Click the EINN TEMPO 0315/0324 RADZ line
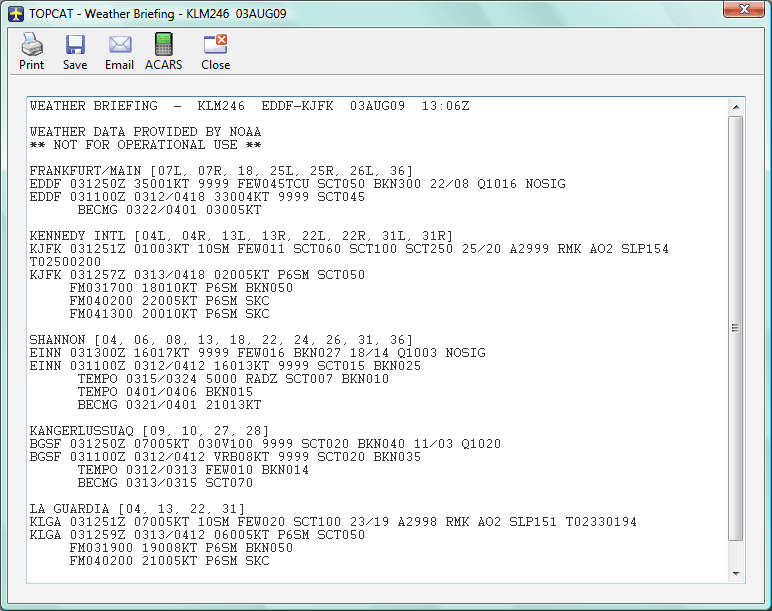Image resolution: width=772 pixels, height=611 pixels. coord(233,379)
